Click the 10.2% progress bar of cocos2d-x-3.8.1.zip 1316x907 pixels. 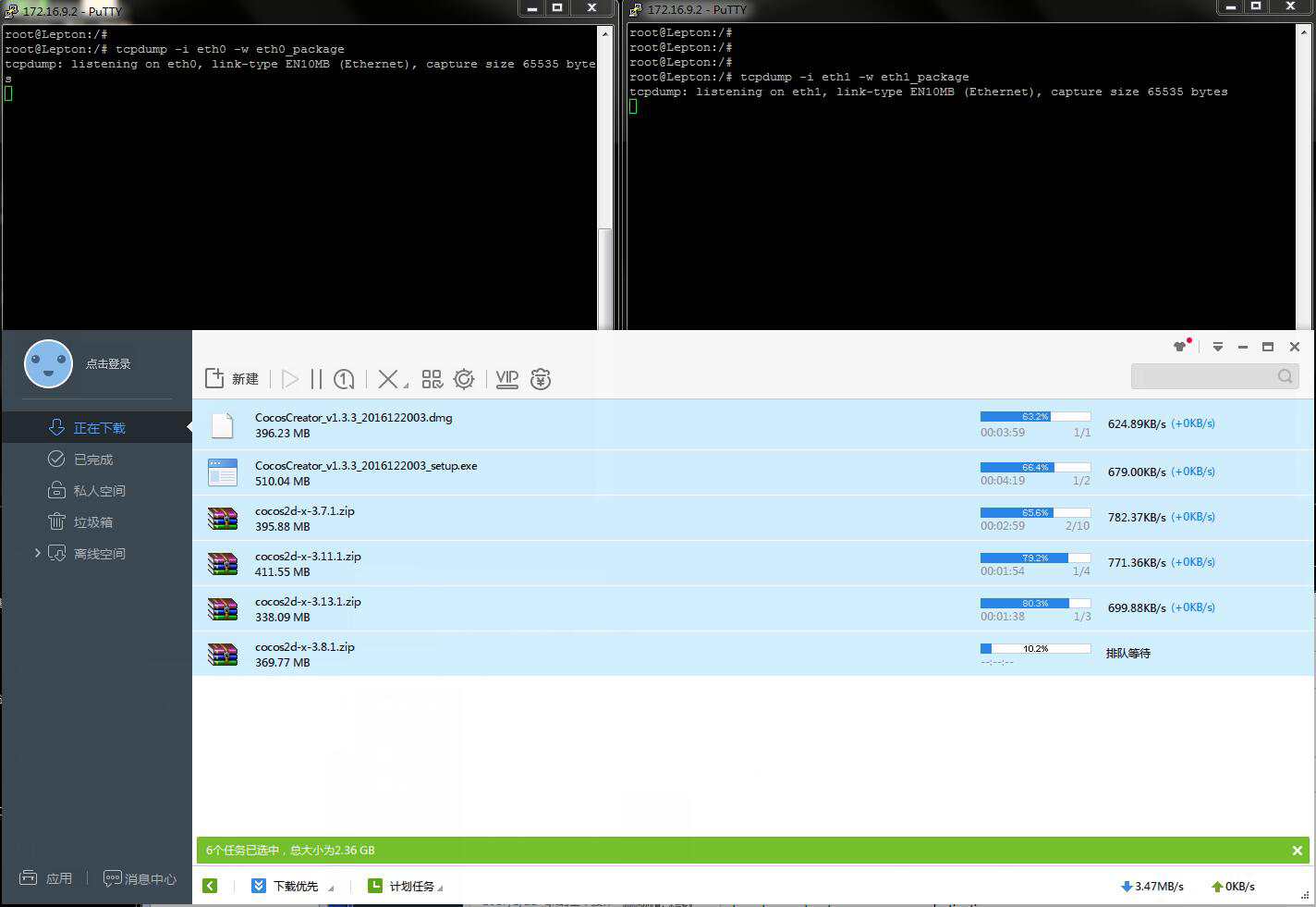click(1035, 648)
